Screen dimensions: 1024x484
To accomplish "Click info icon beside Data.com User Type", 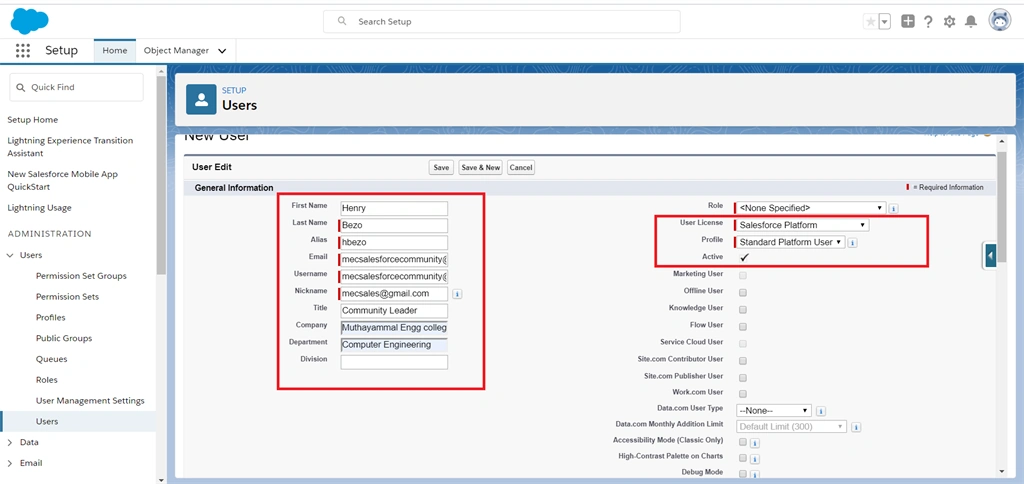I will coord(821,411).
